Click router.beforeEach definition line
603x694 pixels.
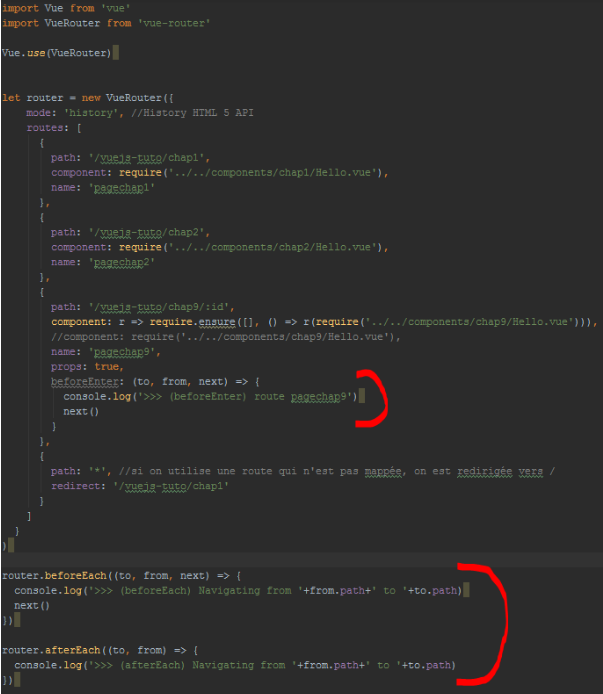pyautogui.click(x=122, y=576)
